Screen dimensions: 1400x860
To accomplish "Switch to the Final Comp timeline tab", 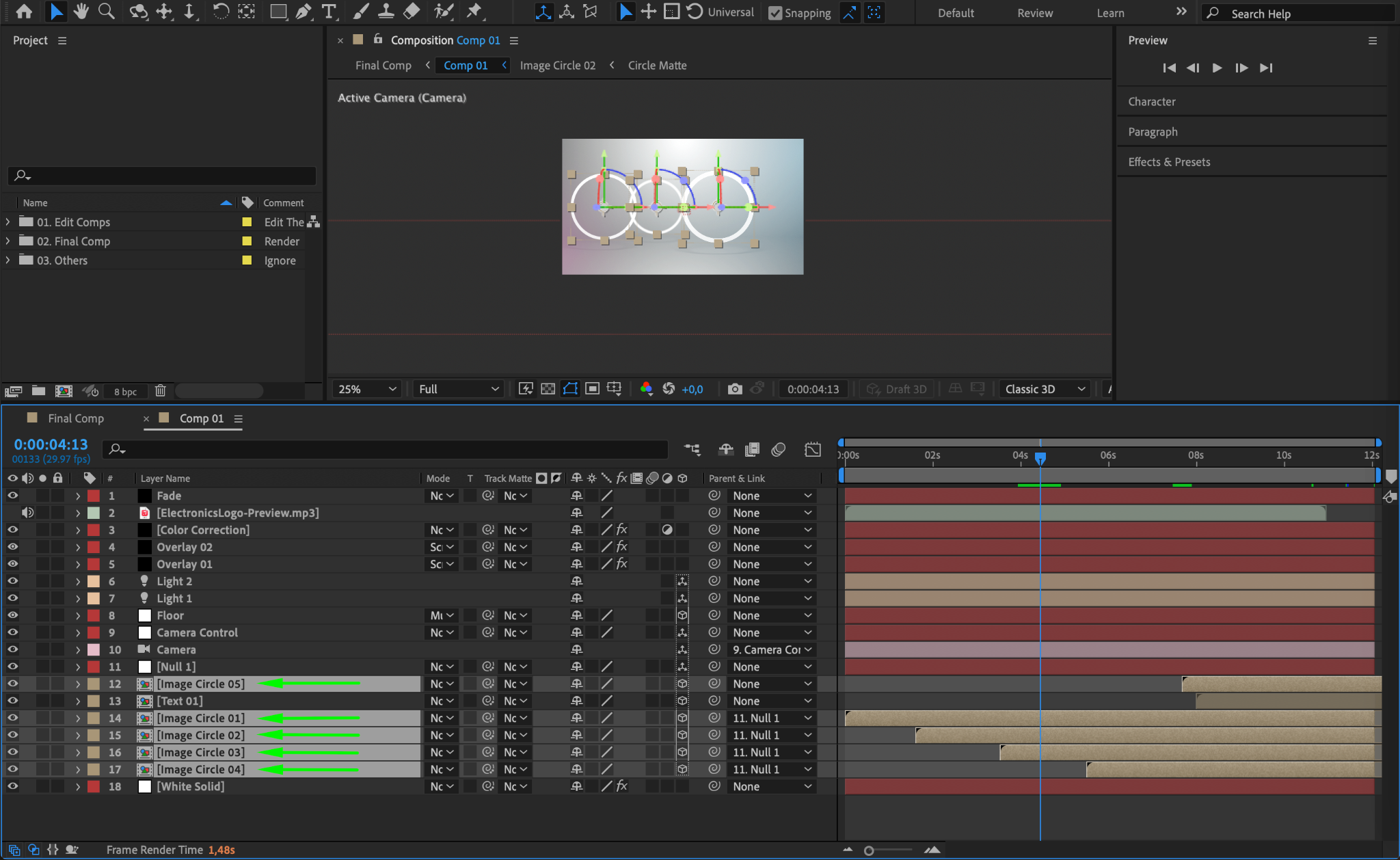I will (x=75, y=418).
